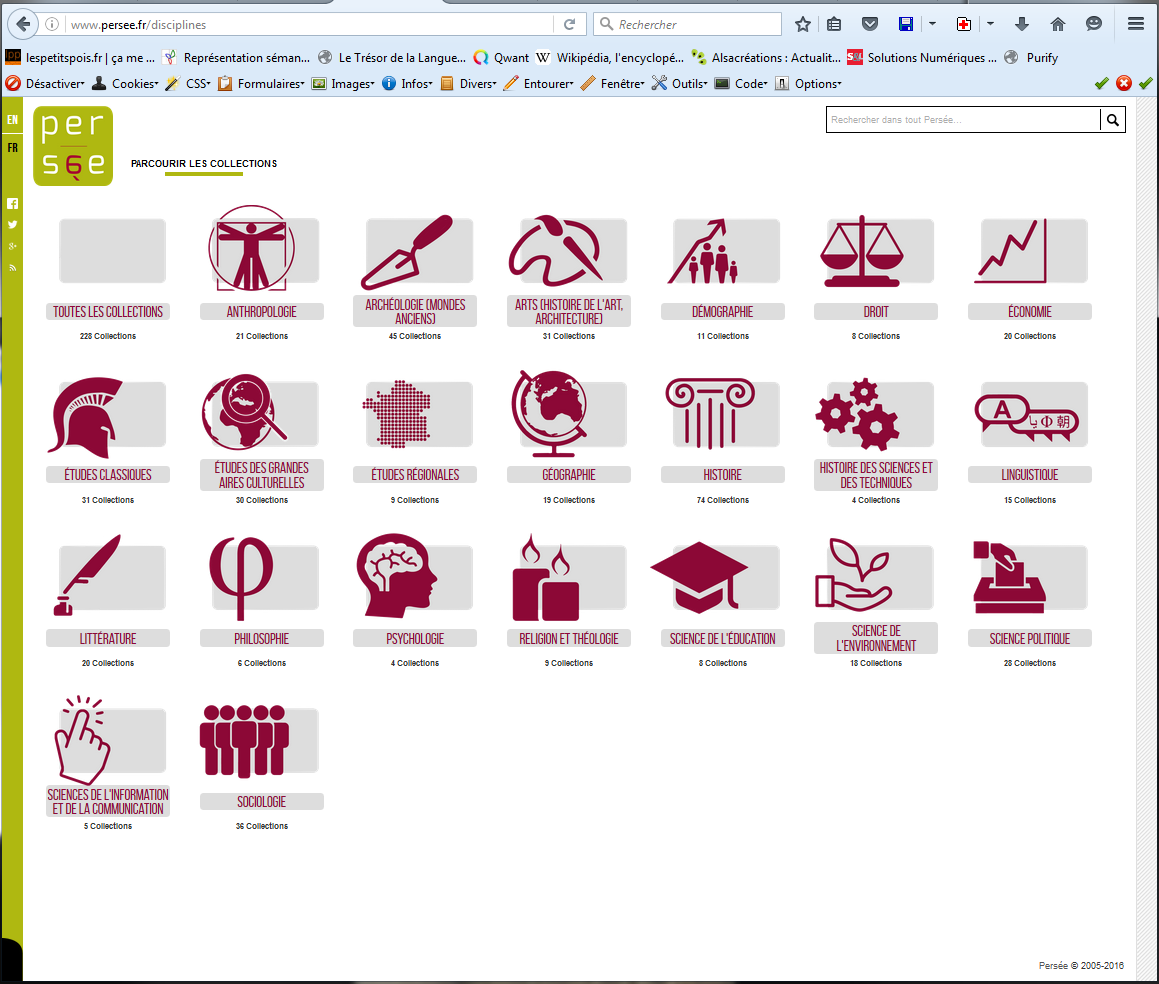
Task: Expand the Formulaires developer menu
Action: coord(261,84)
